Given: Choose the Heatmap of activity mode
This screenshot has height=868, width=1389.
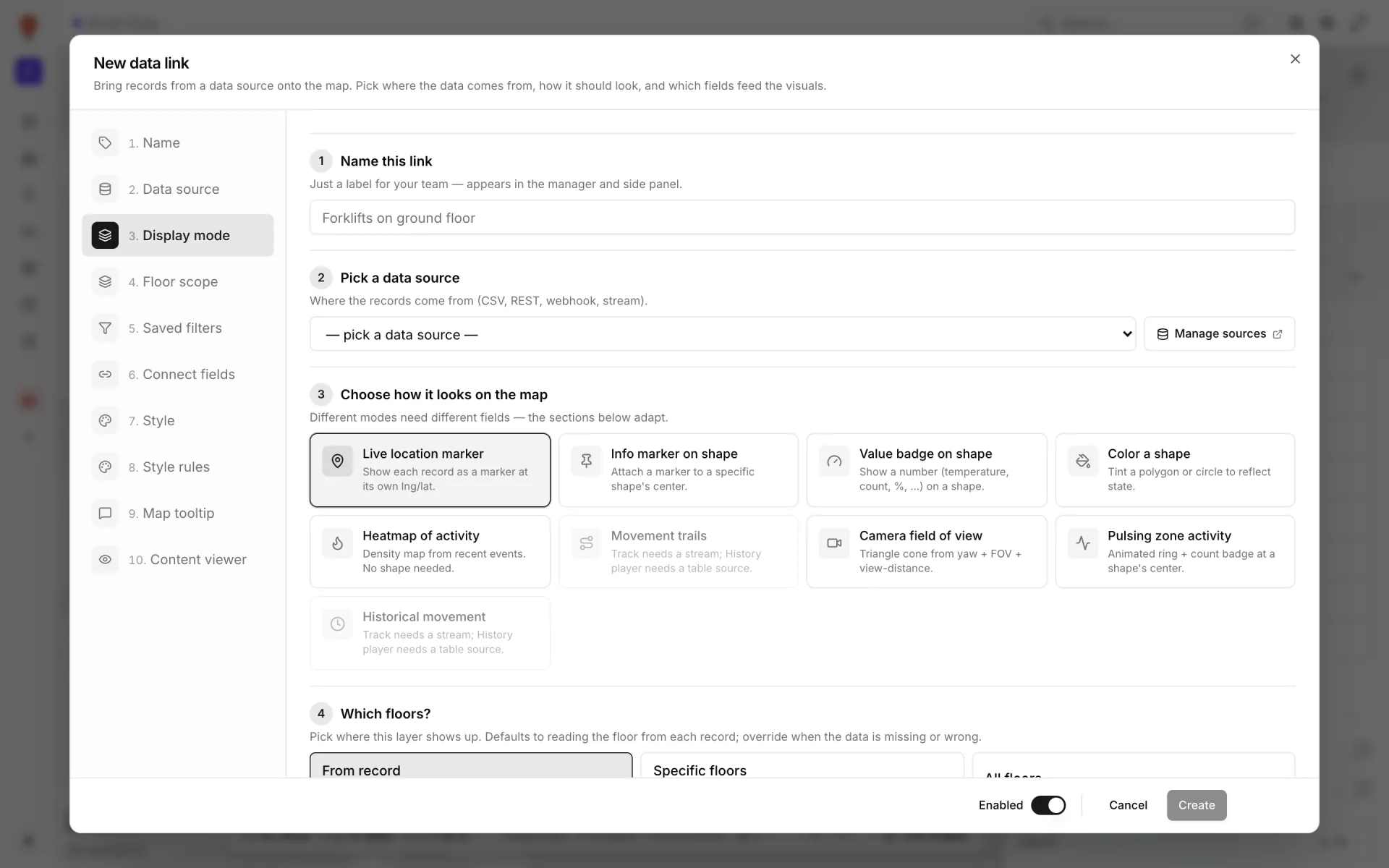Looking at the screenshot, I should coord(430,551).
